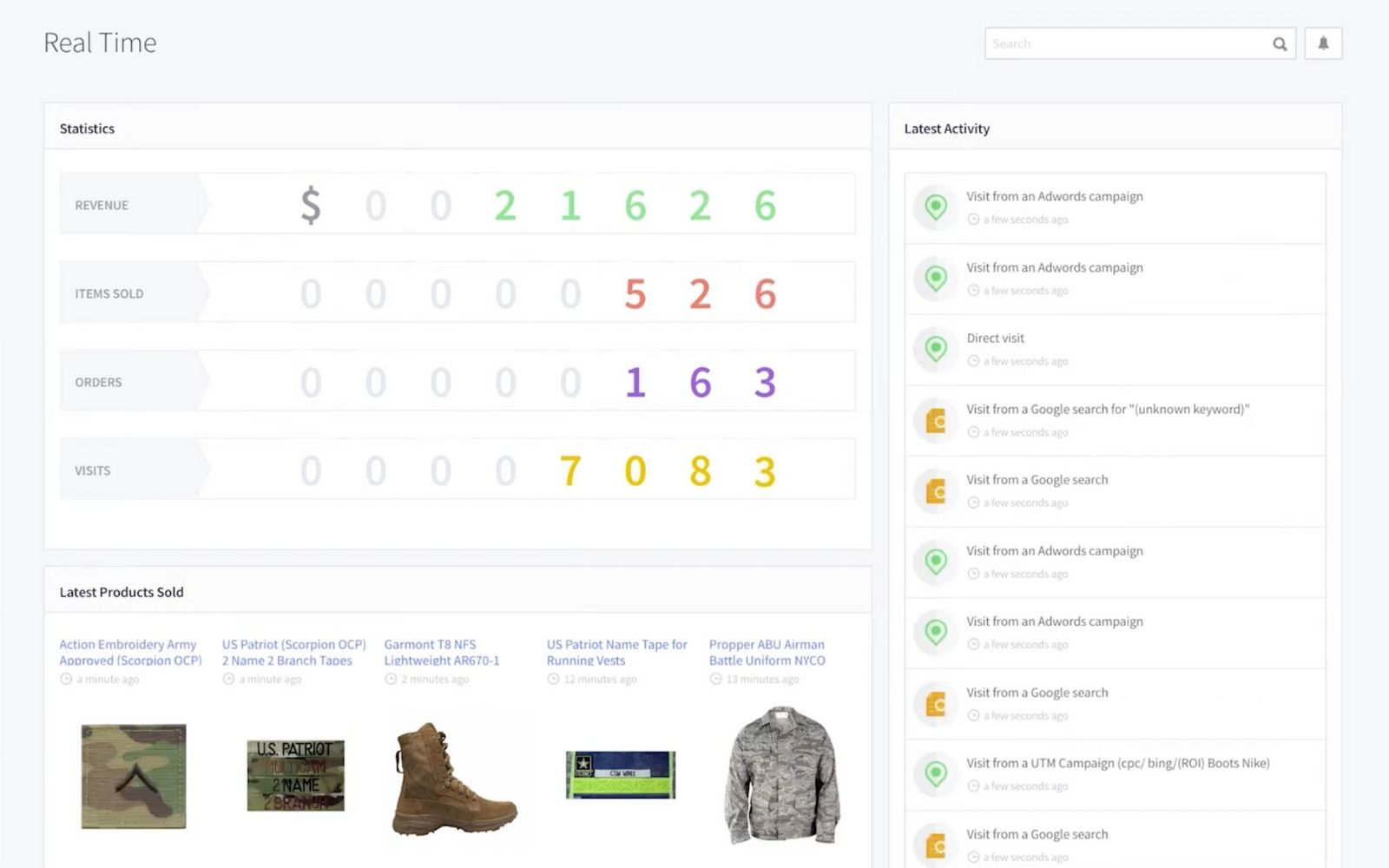Click the Garmont boot product image
This screenshot has height=868, width=1389.
pos(452,779)
